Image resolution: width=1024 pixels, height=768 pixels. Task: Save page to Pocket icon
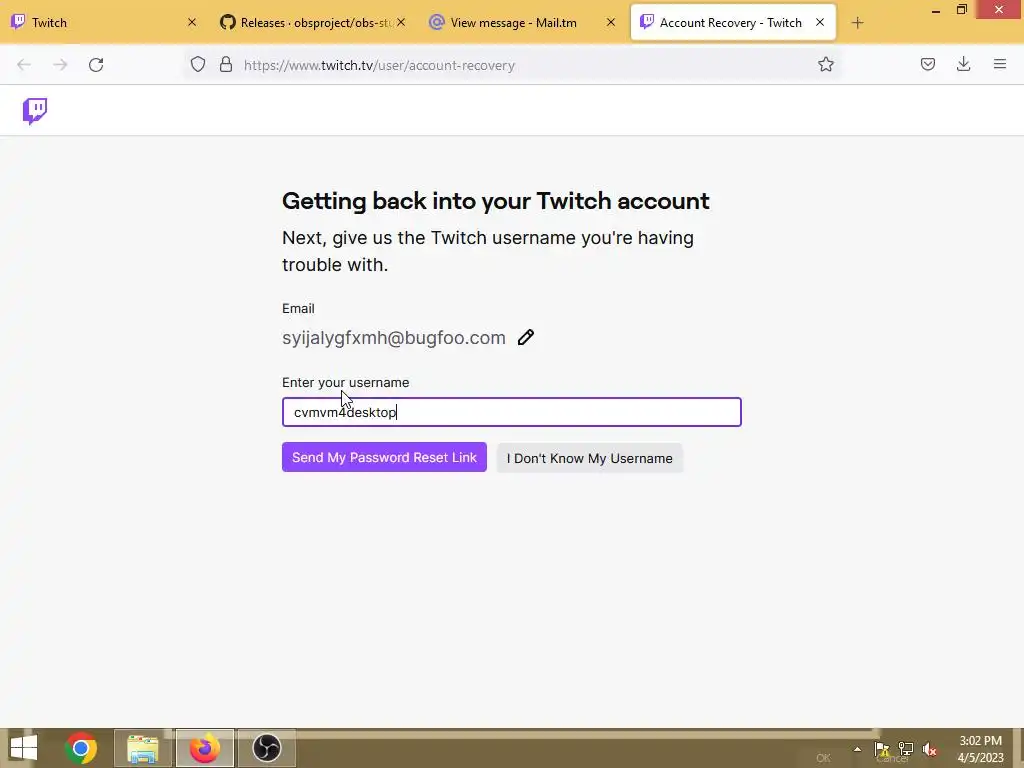928,64
